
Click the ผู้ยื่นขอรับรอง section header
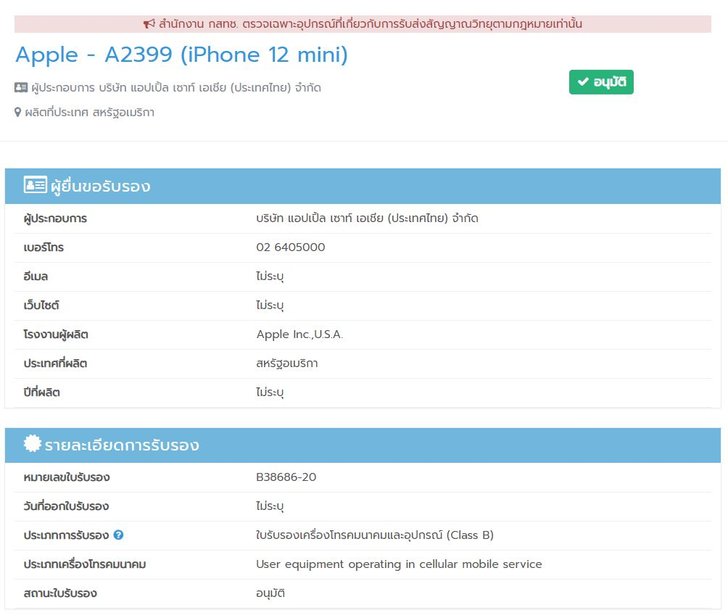click(x=363, y=186)
